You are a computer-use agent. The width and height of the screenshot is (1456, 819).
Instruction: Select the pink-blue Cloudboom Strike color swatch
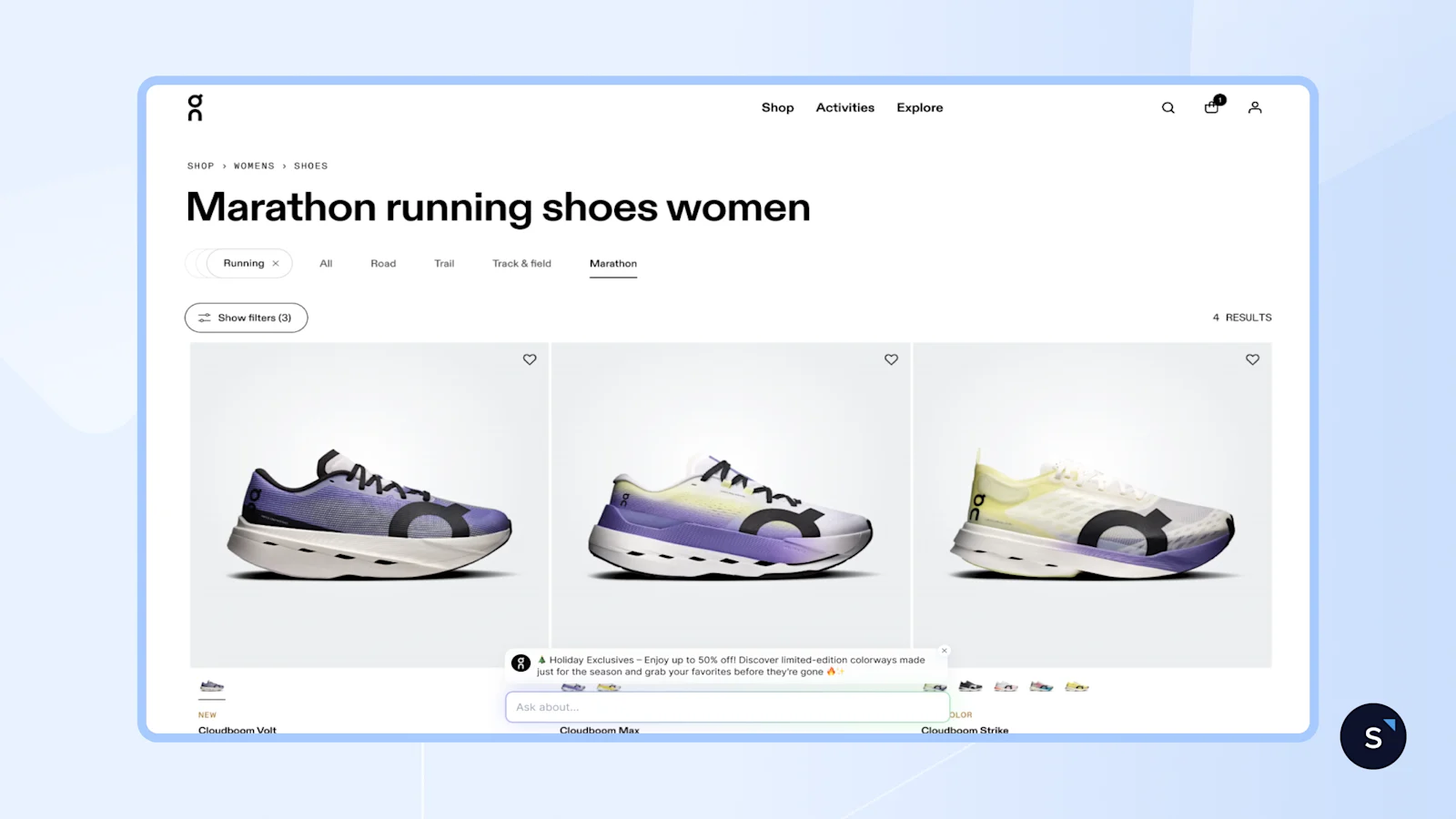coord(1041,686)
